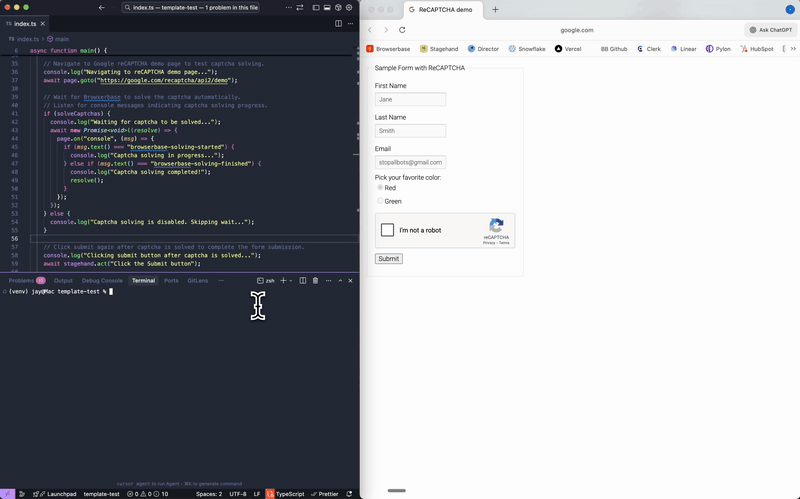Select the Green color radio button

tap(380, 201)
